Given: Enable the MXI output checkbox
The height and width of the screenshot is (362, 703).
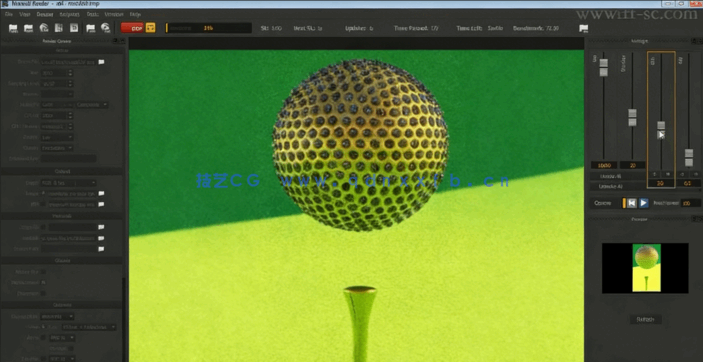Looking at the screenshot, I should 43,204.
